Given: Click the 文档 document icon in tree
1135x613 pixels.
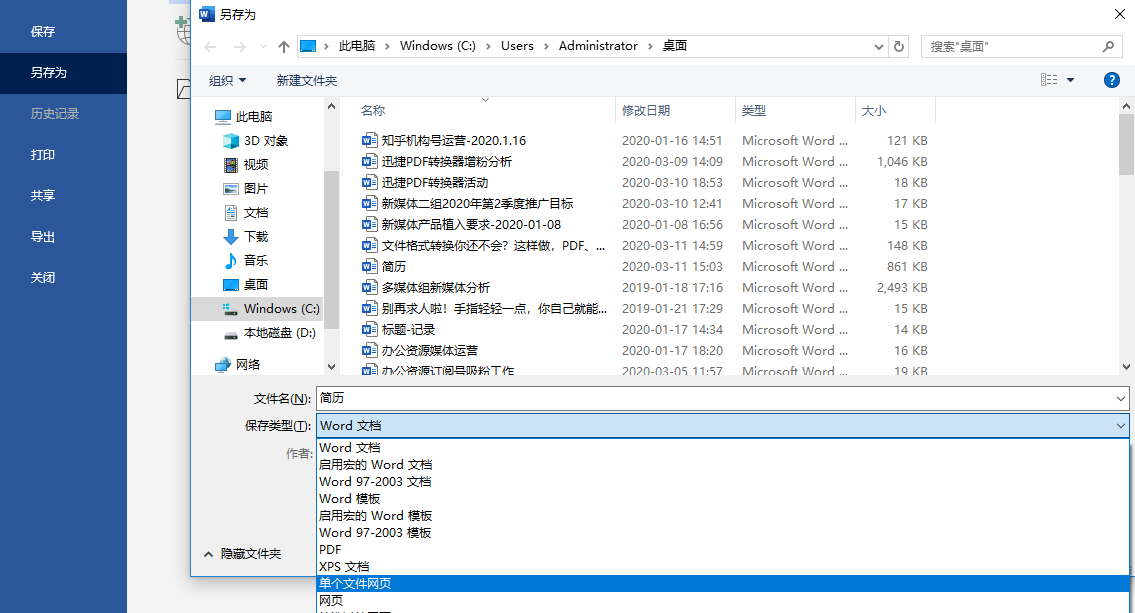Looking at the screenshot, I should (230, 213).
